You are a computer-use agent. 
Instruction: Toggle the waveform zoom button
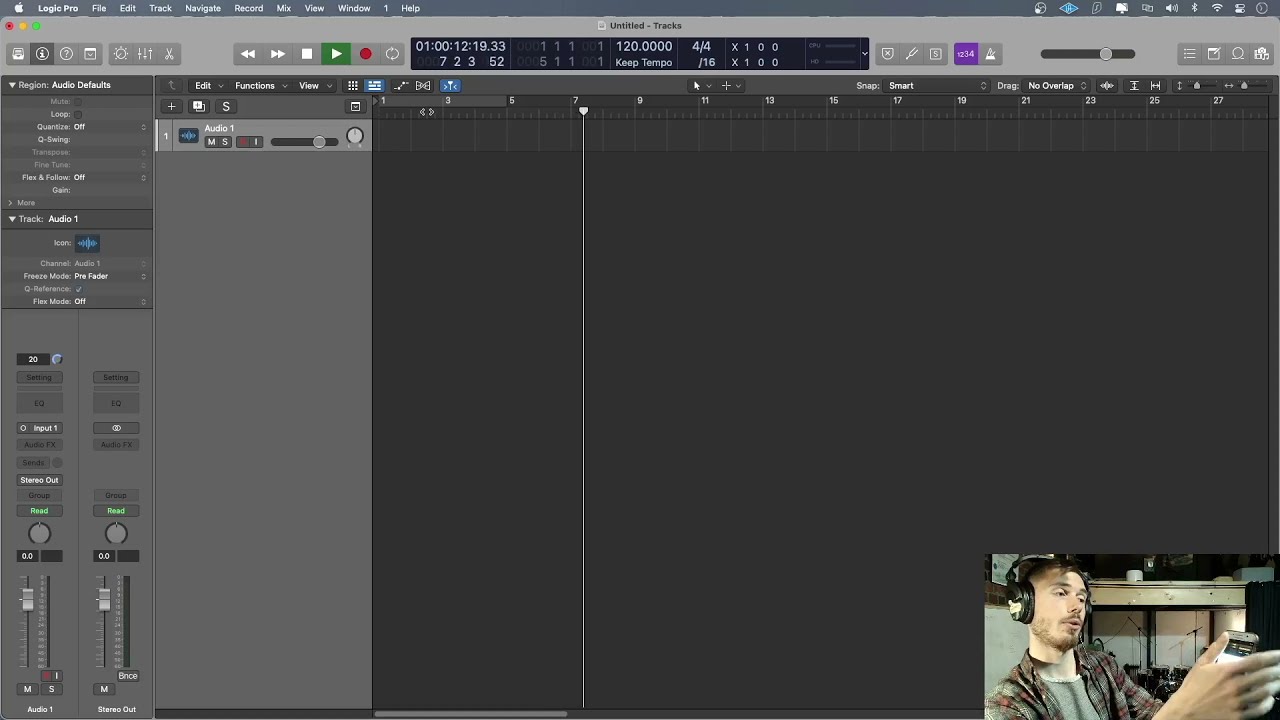pyautogui.click(x=1107, y=86)
